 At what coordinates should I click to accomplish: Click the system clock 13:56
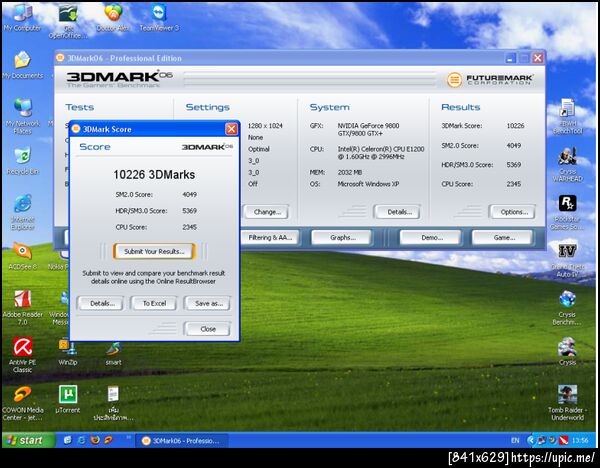pyautogui.click(x=580, y=440)
